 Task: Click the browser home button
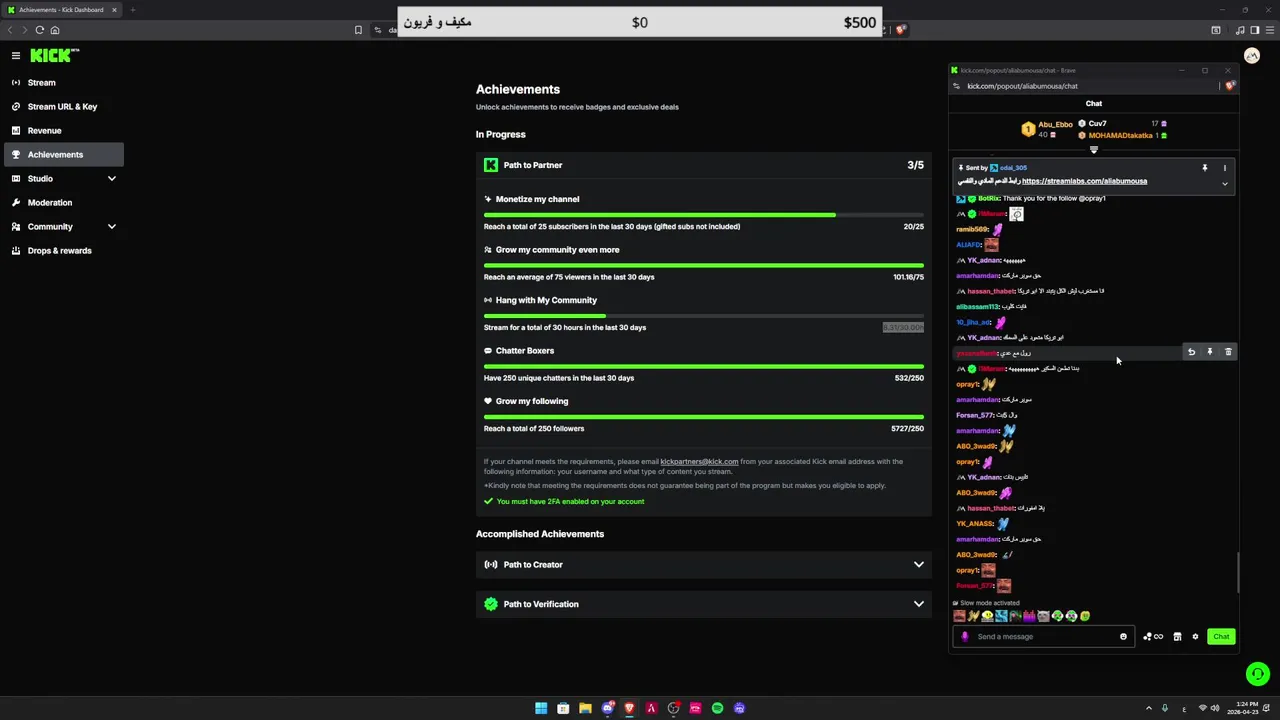click(55, 30)
